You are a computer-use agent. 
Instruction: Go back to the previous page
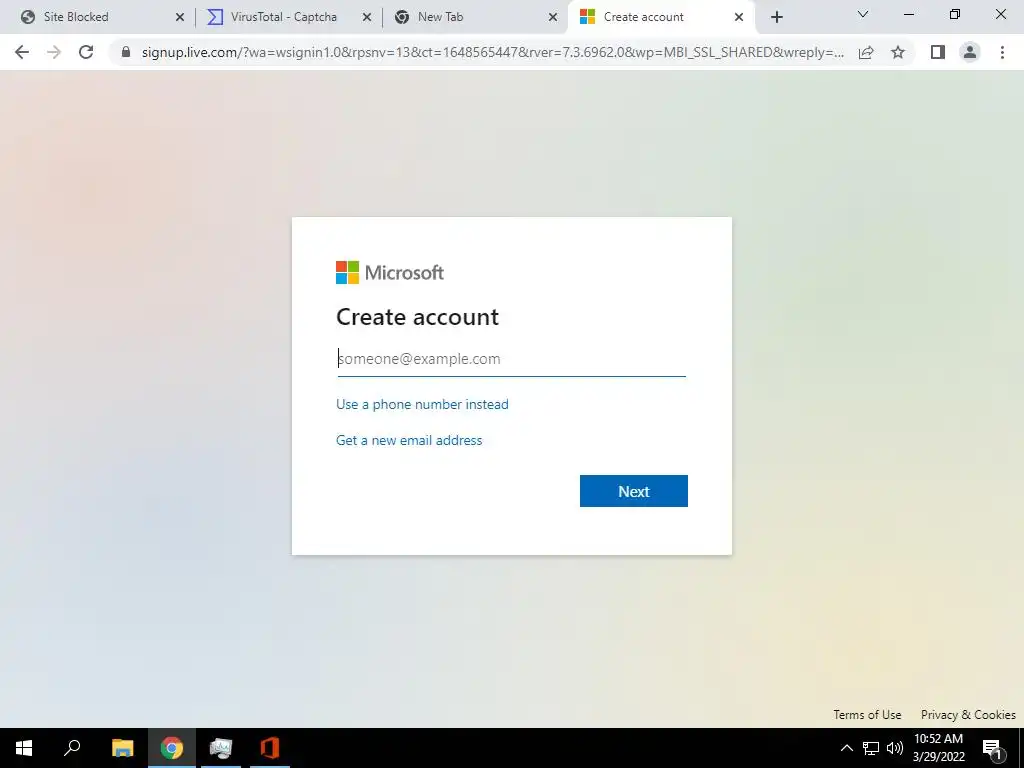click(22, 52)
